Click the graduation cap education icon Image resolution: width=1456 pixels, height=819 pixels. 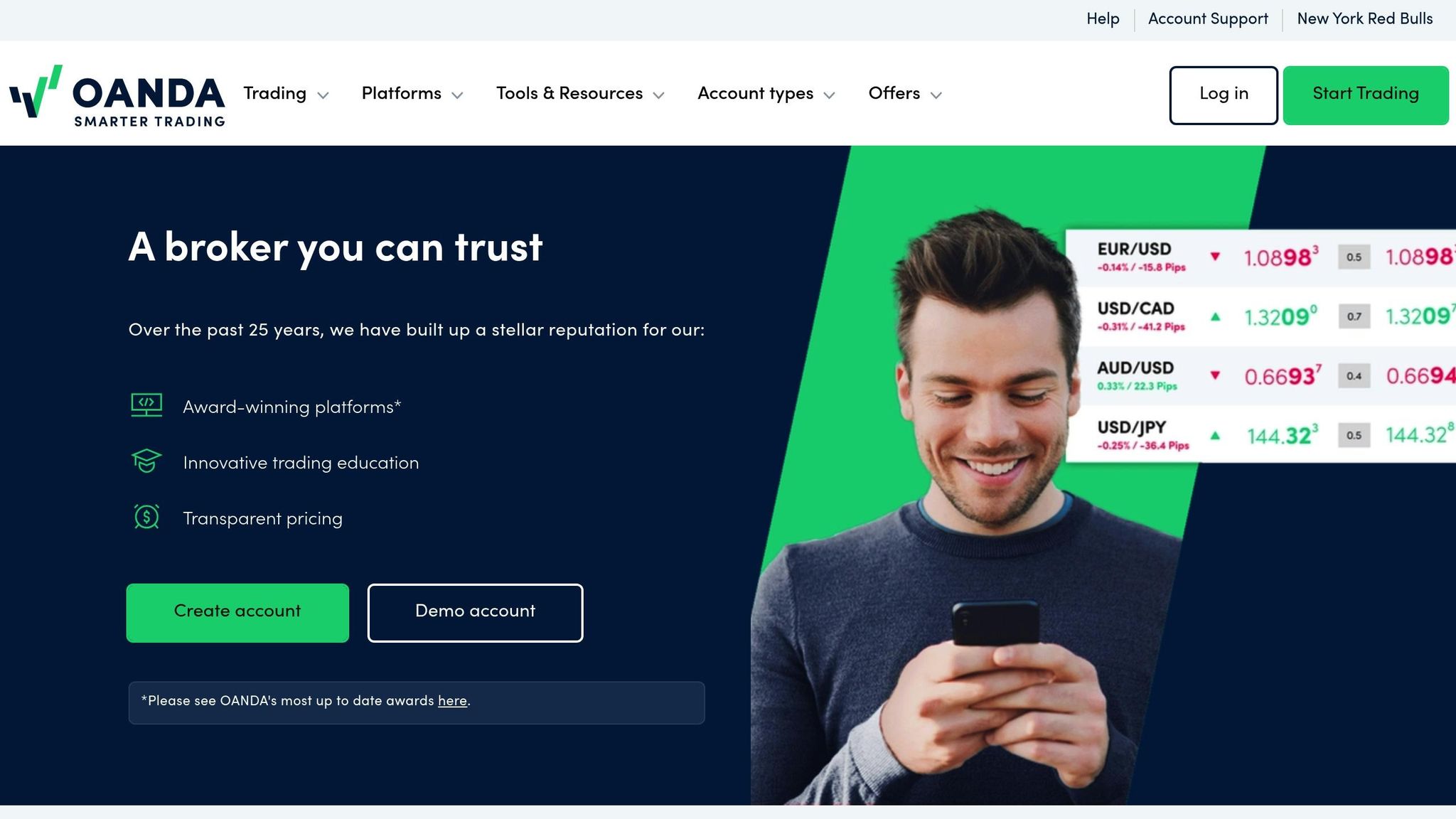[x=146, y=461]
